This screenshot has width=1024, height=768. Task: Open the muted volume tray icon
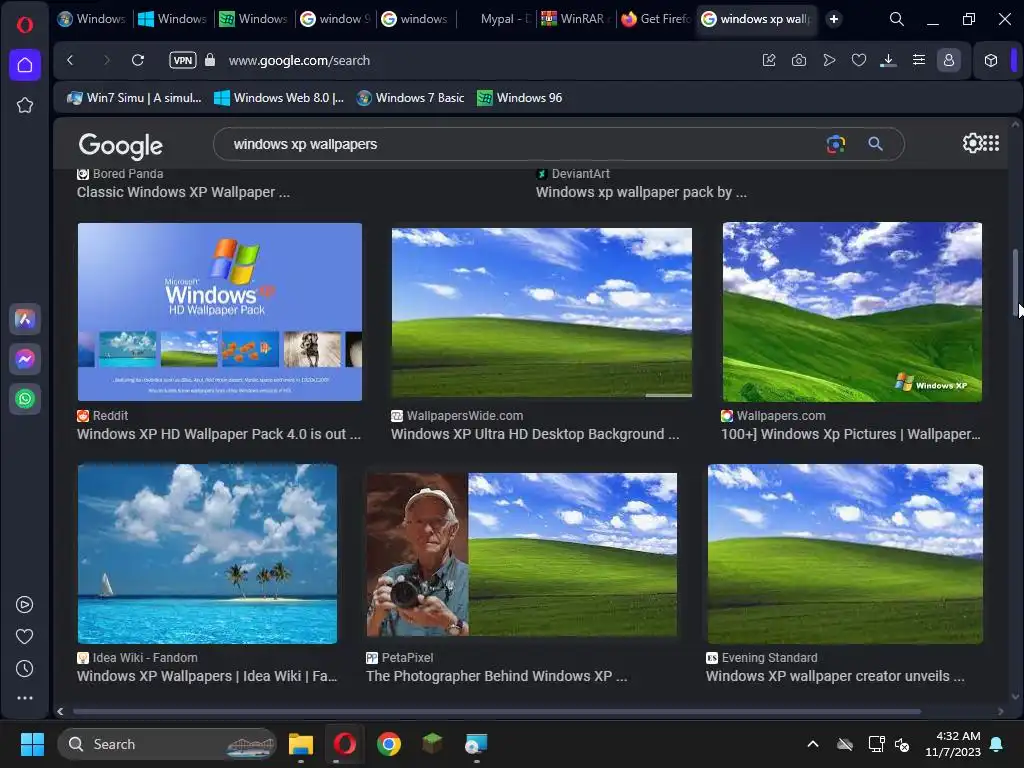click(903, 744)
